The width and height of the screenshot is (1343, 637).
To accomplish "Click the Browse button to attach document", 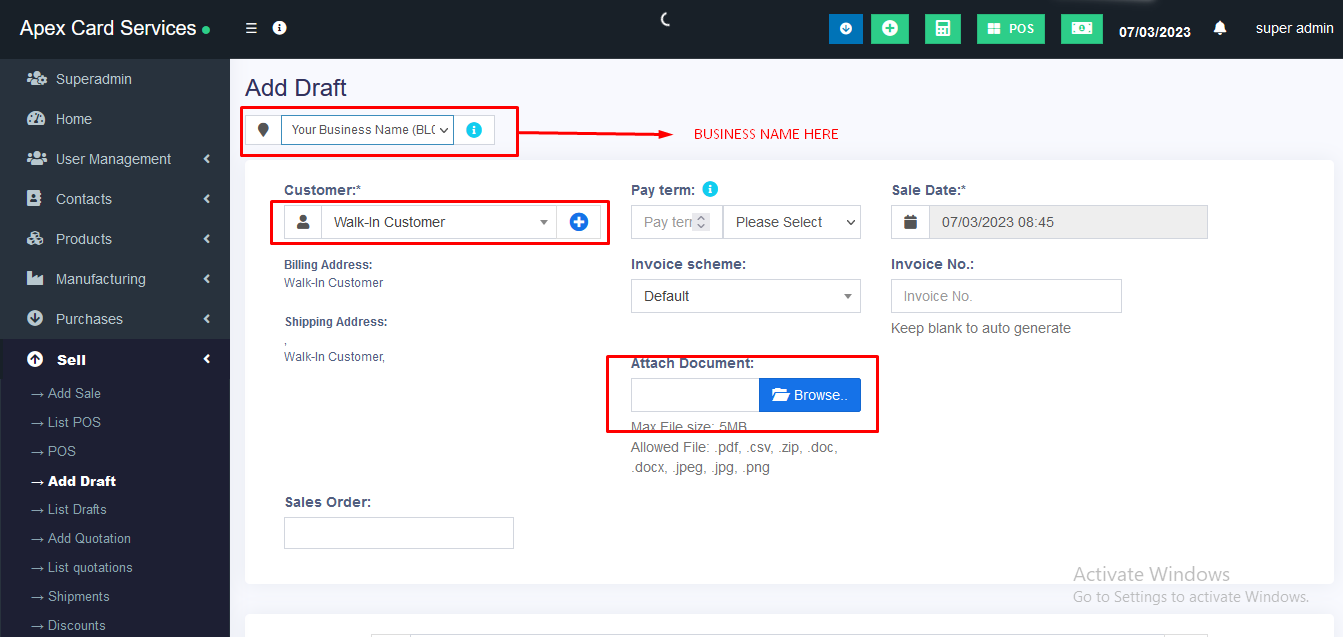I will 809,395.
